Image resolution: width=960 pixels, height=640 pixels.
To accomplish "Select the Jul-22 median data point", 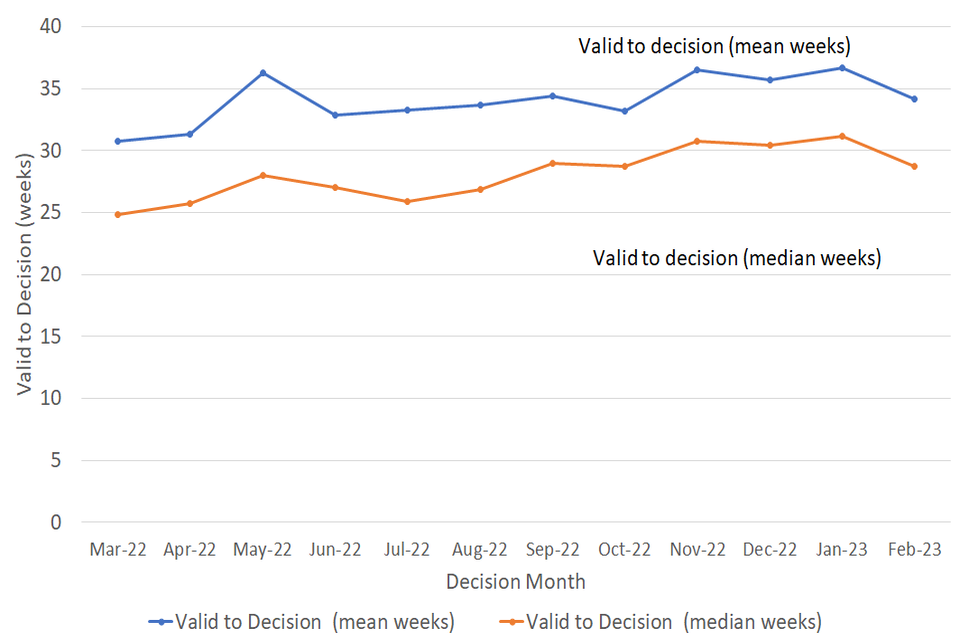I will (408, 201).
